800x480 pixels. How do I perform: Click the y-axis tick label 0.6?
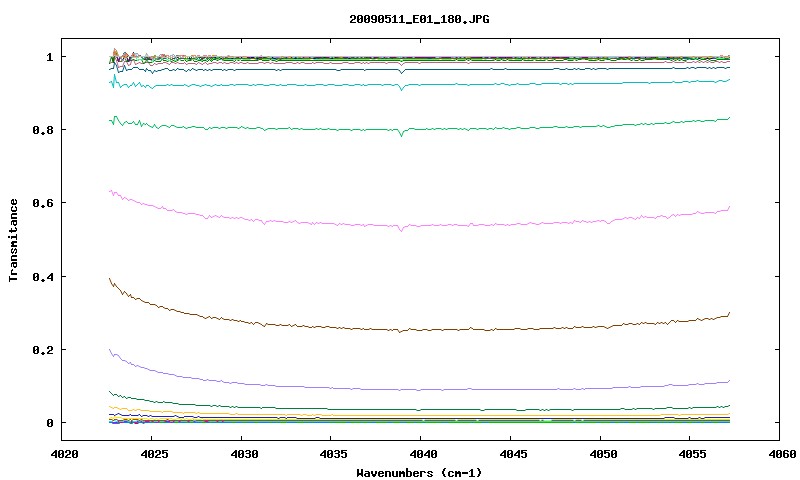click(43, 203)
